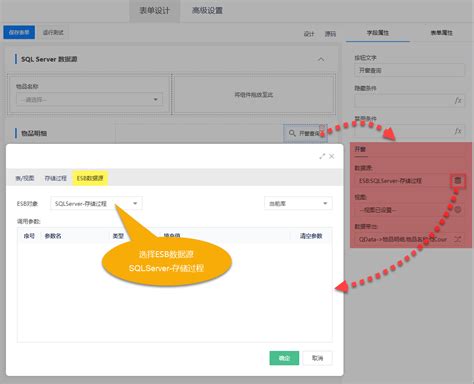
Task: Click the 清空参数 link
Action: [311, 236]
